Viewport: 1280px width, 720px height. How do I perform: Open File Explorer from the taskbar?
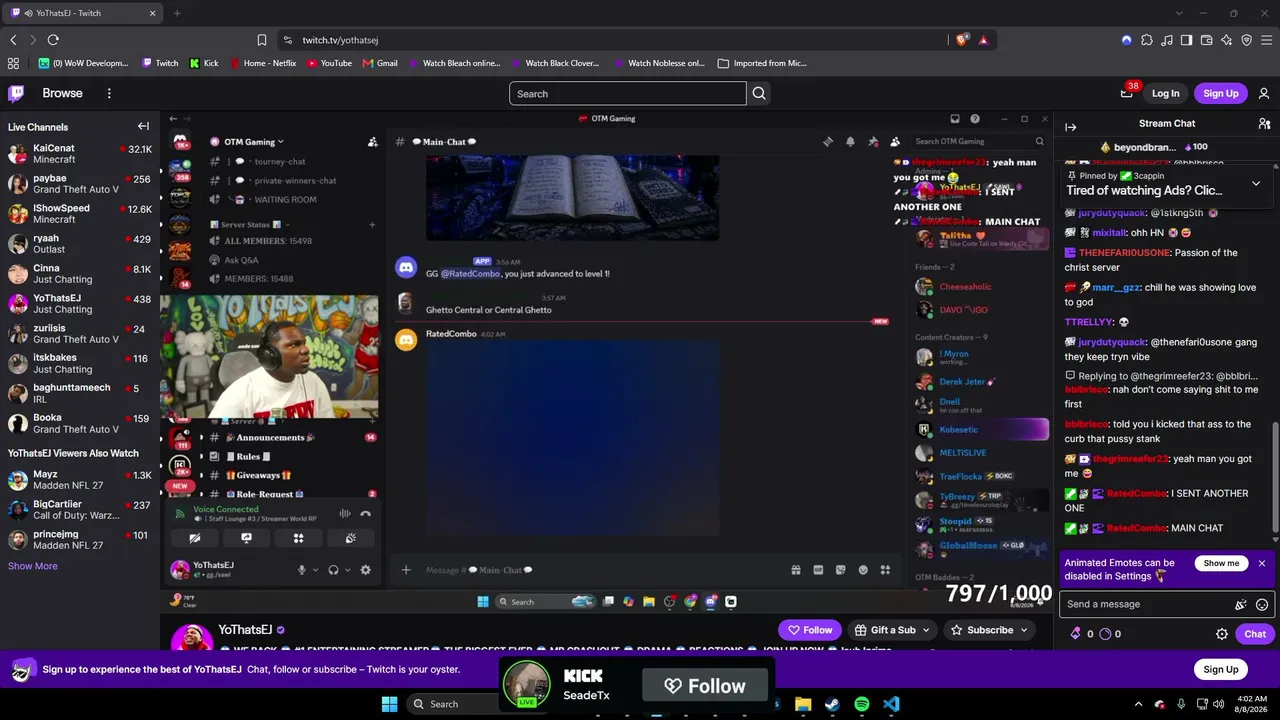pos(803,704)
